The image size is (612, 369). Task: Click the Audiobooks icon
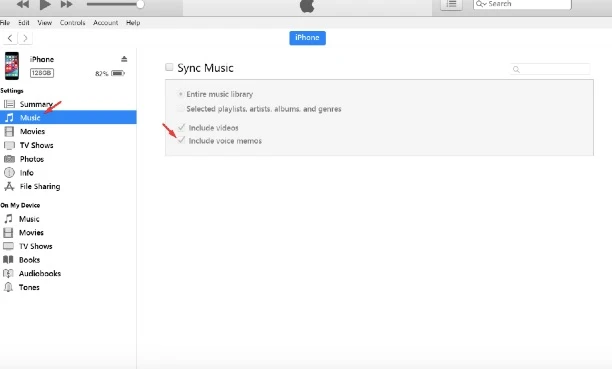[8, 273]
